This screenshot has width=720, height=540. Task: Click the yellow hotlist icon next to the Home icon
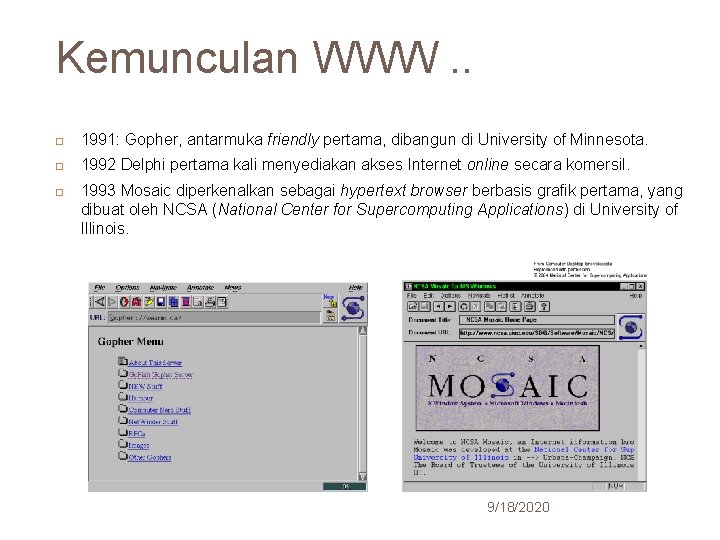[x=149, y=302]
